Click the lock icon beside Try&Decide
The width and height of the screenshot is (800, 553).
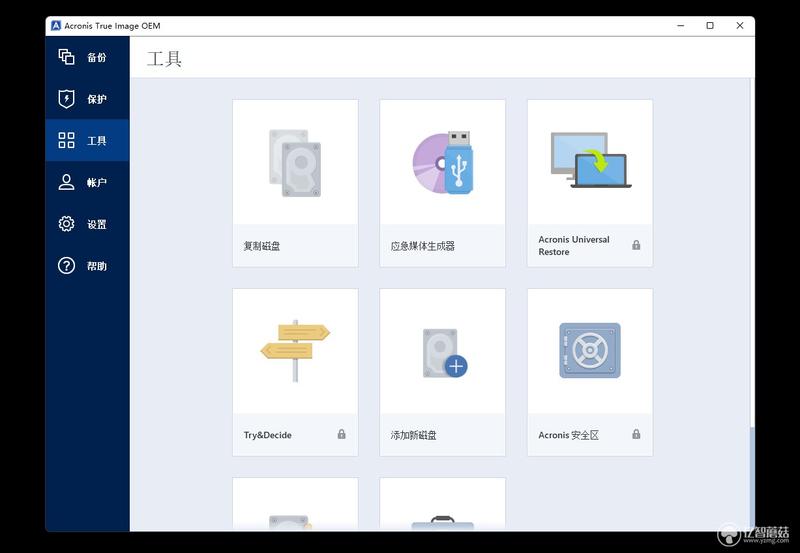coord(341,434)
